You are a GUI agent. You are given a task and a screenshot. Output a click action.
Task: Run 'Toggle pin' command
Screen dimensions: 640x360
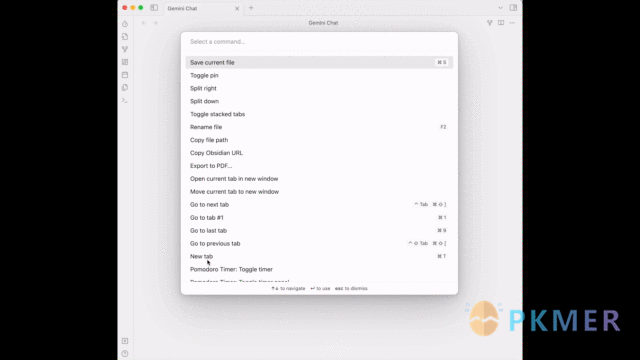pos(319,76)
